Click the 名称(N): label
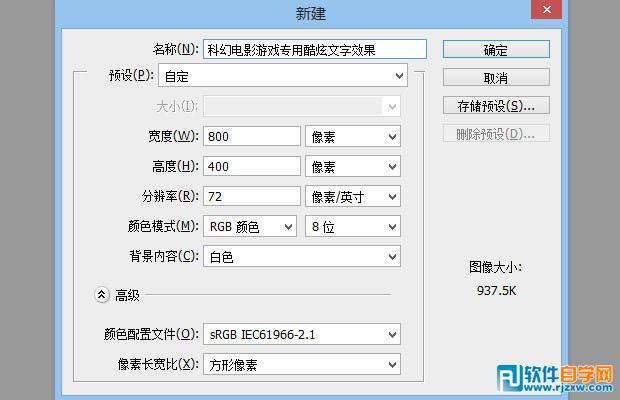Screen dimensions: 620x400 click(176, 49)
